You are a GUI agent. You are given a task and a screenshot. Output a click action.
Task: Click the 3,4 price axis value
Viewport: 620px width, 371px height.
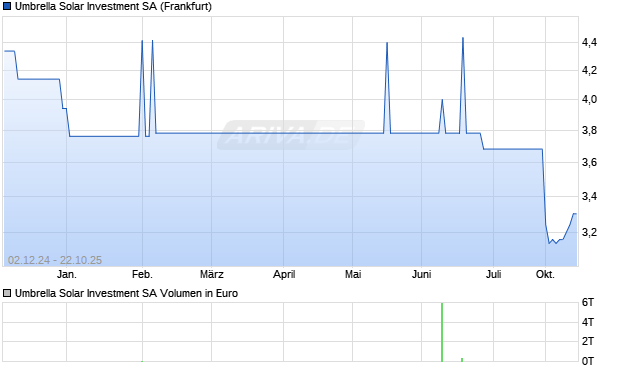(x=589, y=197)
